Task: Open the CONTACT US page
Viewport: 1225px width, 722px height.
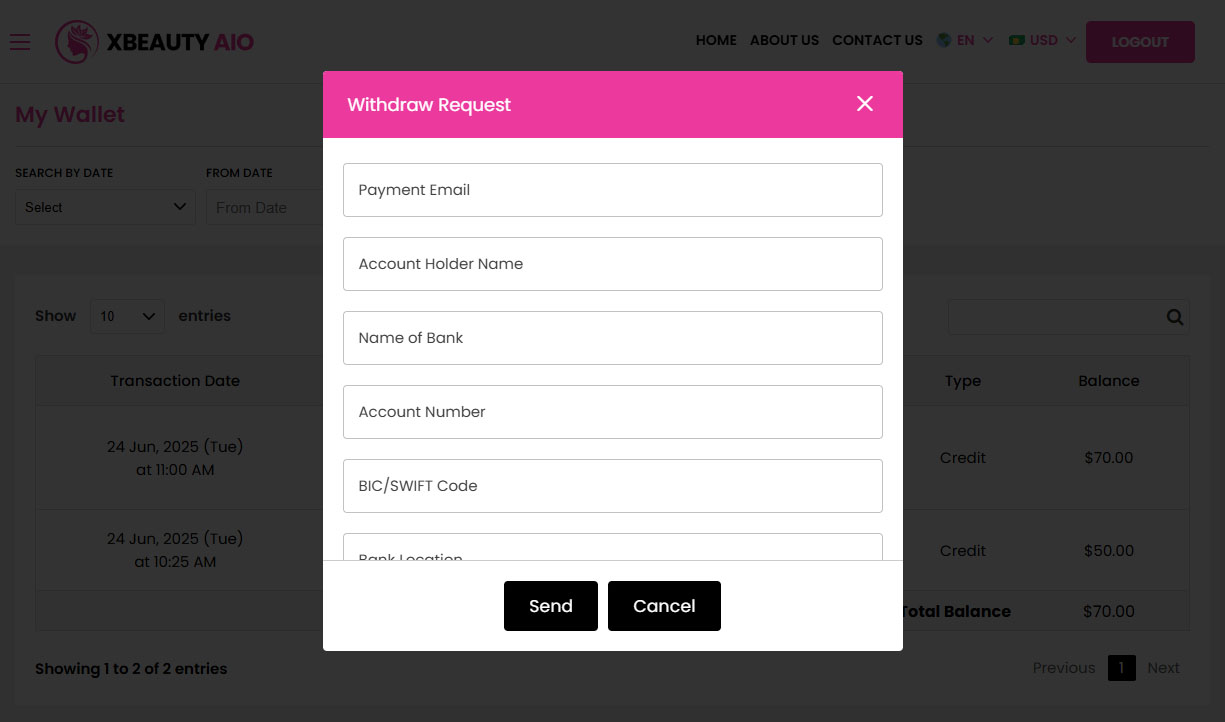Action: [877, 40]
